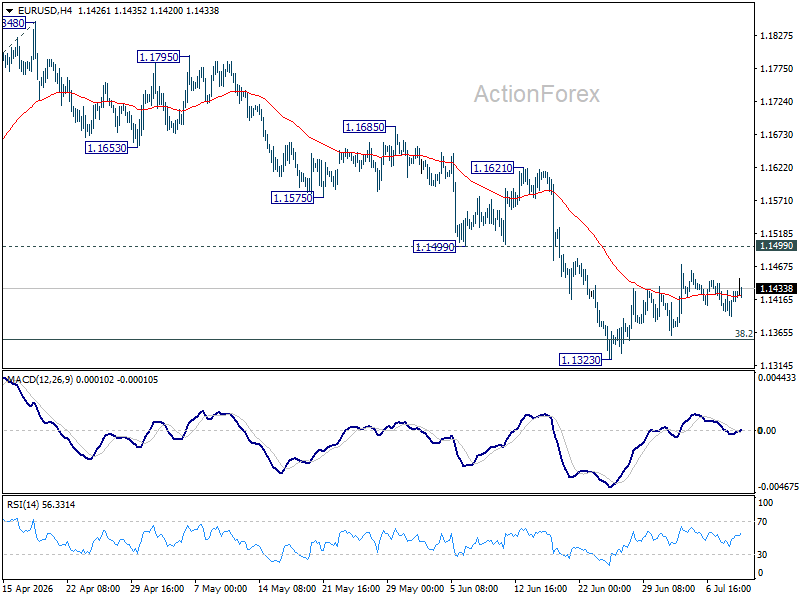Click the RSI 100 scale label
Screen dimensions: 800x600
click(x=765, y=503)
